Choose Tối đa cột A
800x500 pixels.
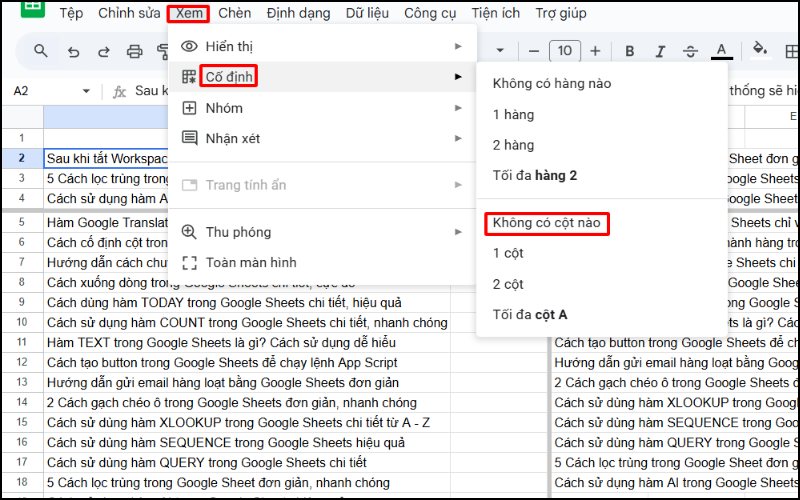[602, 315]
